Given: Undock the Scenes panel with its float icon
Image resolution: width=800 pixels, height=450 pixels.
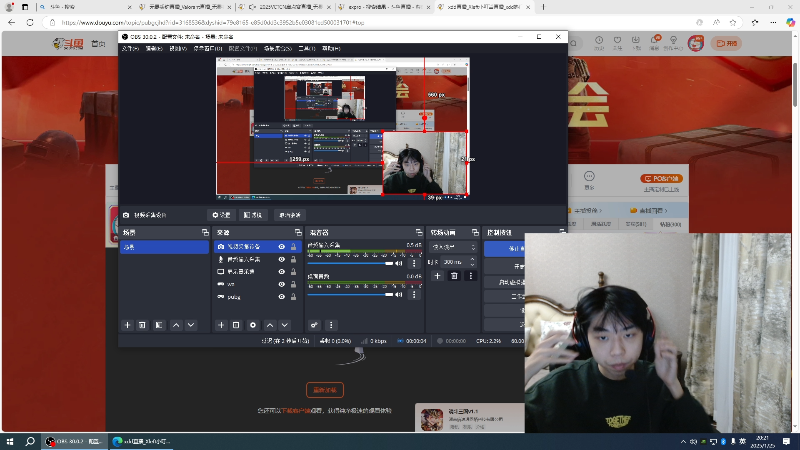Looking at the screenshot, I should click(x=205, y=232).
